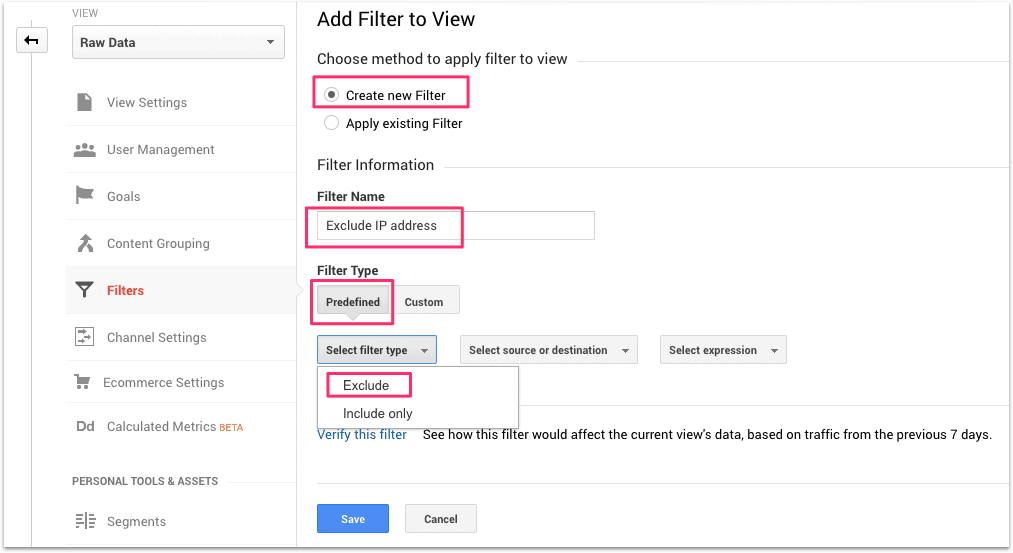Image resolution: width=1013 pixels, height=553 pixels.
Task: Choose Exclude from the filter type menu
Action: click(366, 385)
